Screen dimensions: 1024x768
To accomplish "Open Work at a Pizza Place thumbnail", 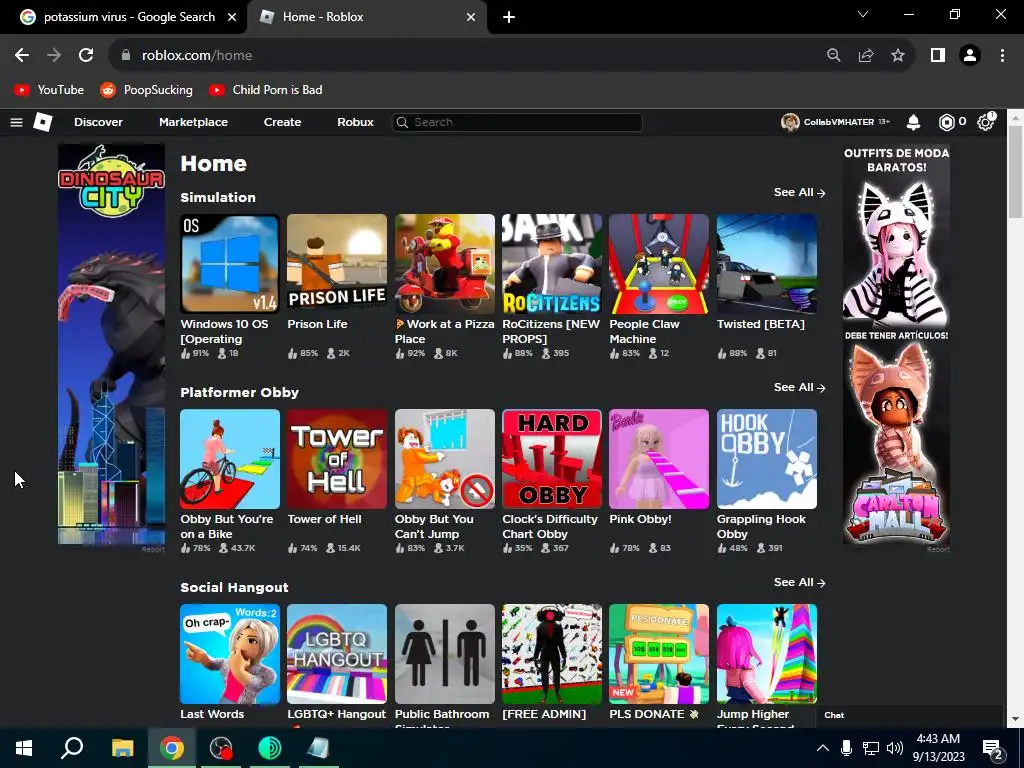I will click(x=445, y=264).
